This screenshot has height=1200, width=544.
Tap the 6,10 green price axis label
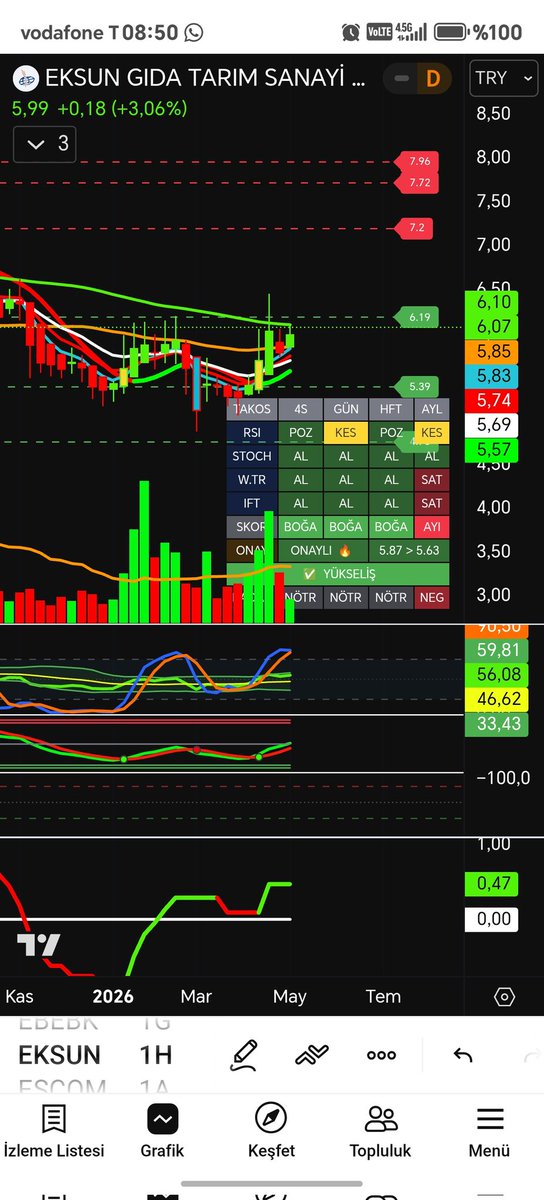494,302
